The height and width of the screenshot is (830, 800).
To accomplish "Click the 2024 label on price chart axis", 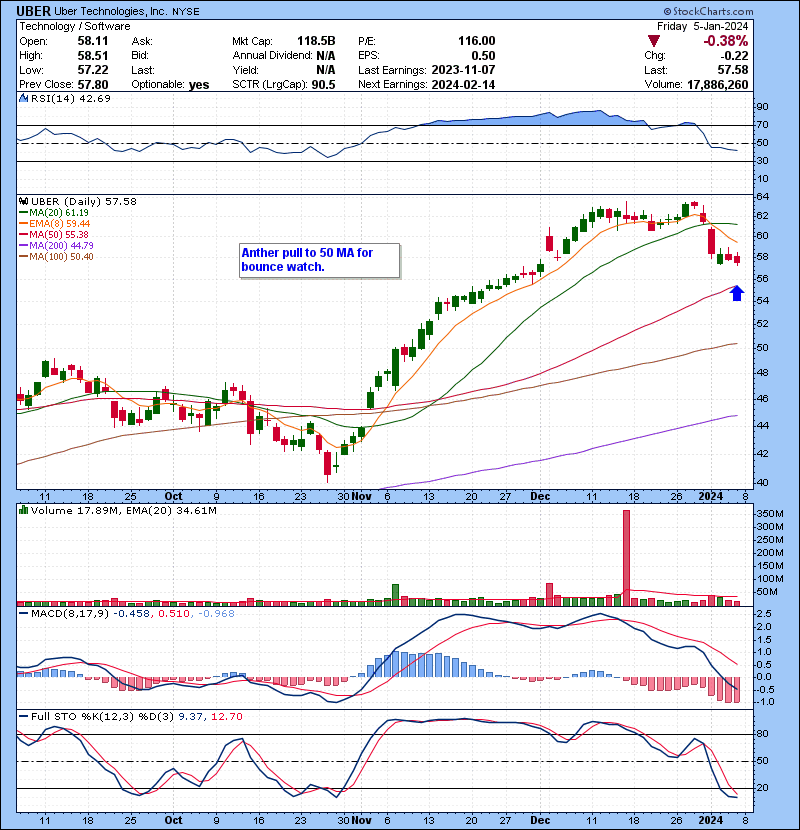I will click(711, 497).
